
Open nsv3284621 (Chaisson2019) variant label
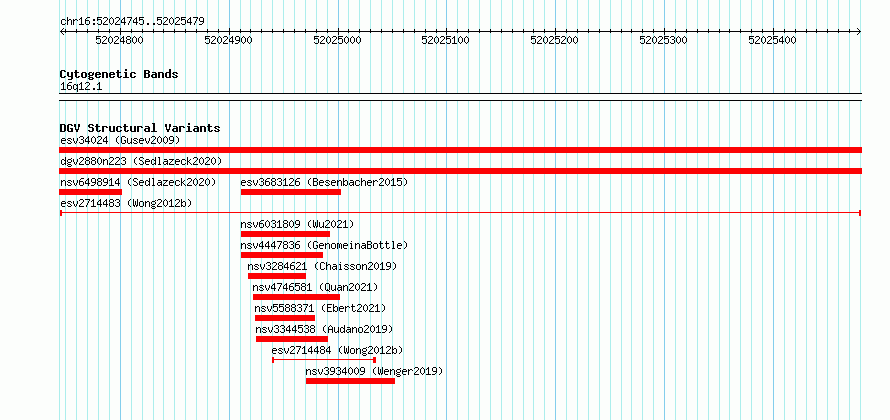[322, 266]
